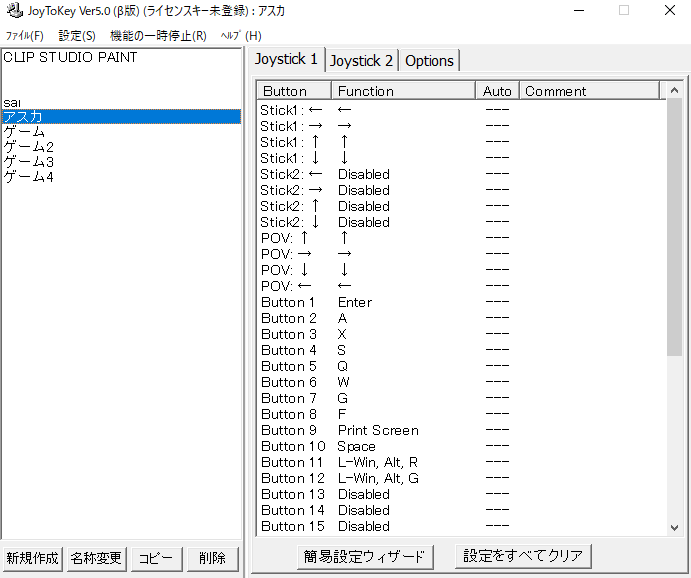
Task: Select the Button 5 row
Action: point(461,366)
